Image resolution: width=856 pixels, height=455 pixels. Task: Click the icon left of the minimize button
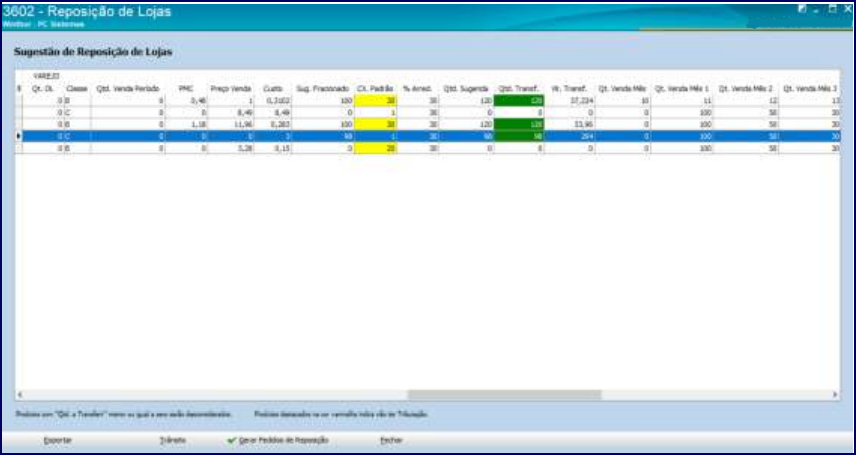(x=802, y=9)
